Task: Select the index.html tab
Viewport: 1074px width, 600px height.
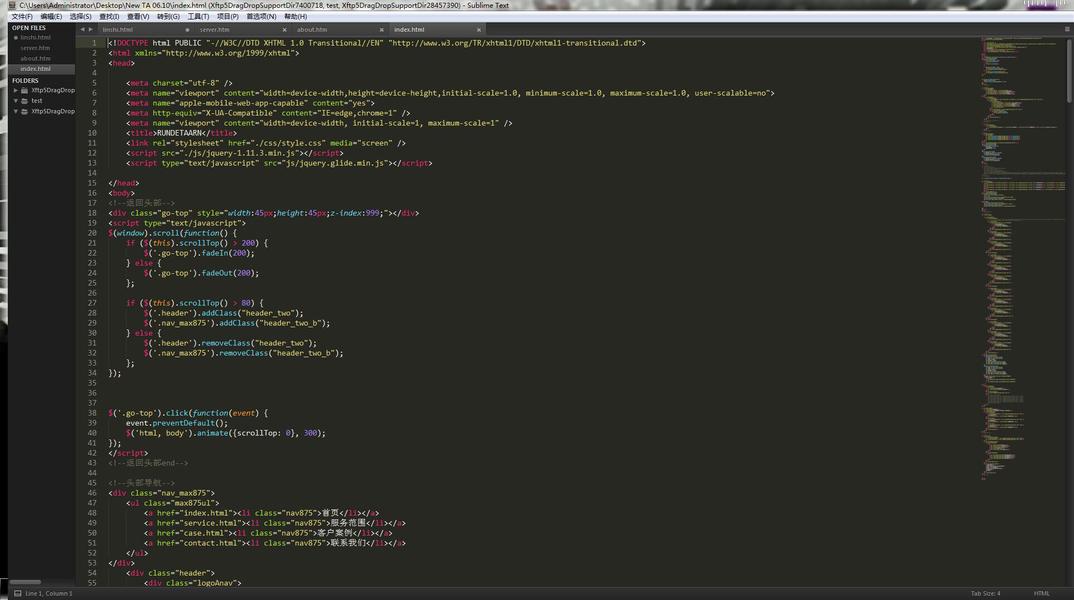Action: (436, 29)
